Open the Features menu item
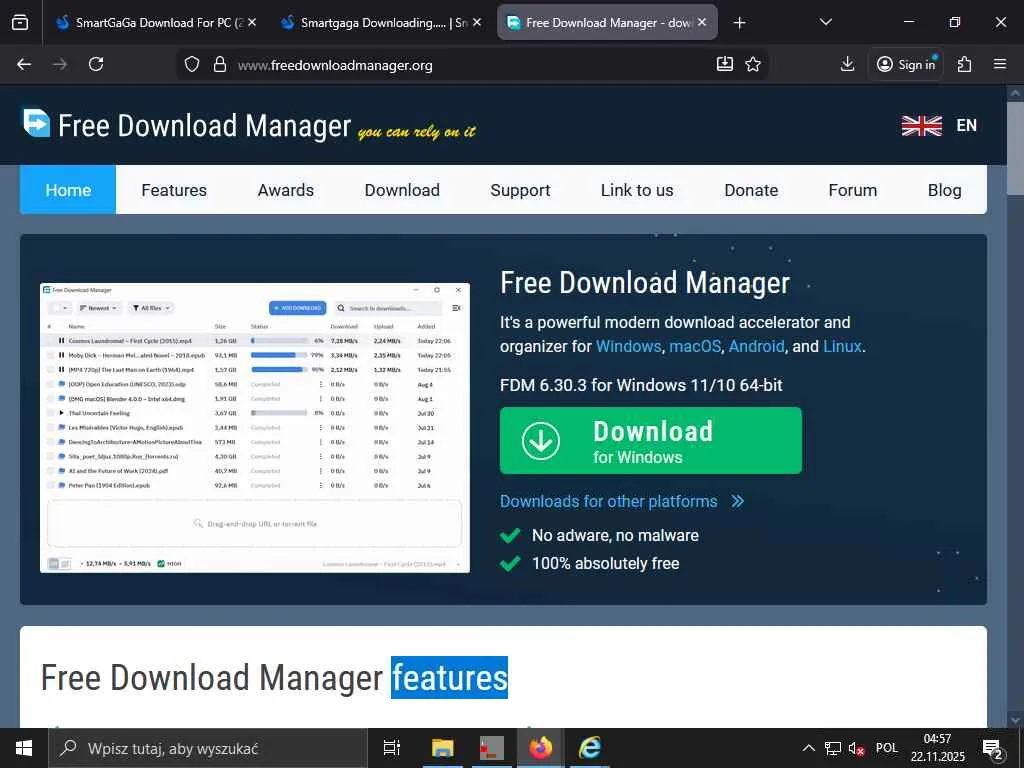 coord(174,190)
